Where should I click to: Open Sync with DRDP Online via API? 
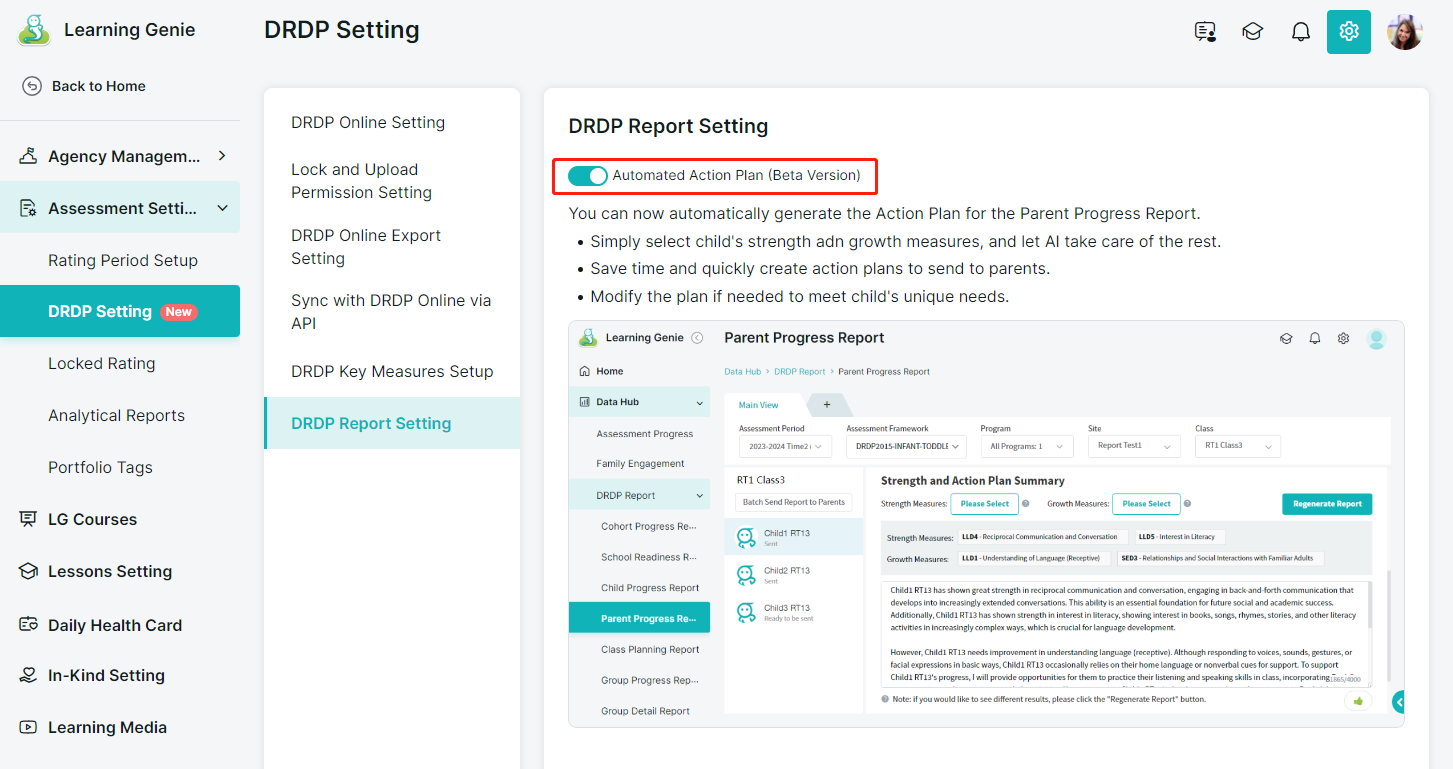[x=391, y=312]
